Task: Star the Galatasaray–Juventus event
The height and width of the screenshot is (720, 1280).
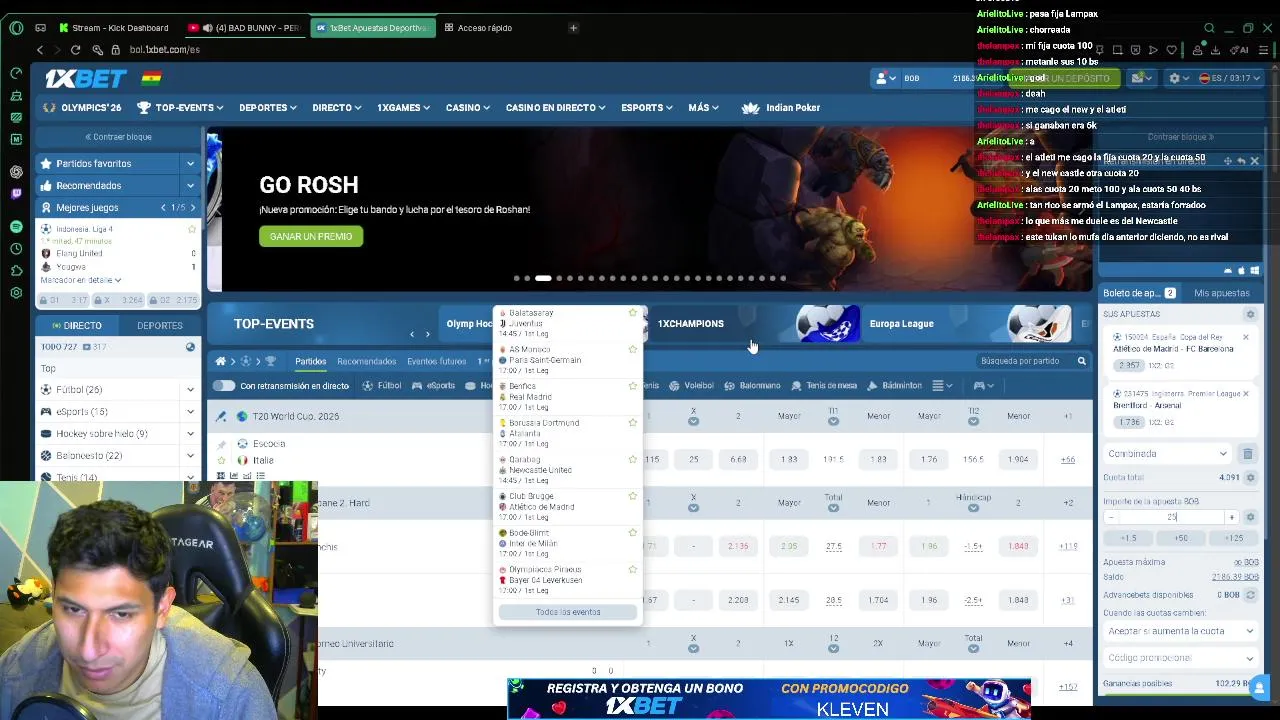Action: point(632,313)
